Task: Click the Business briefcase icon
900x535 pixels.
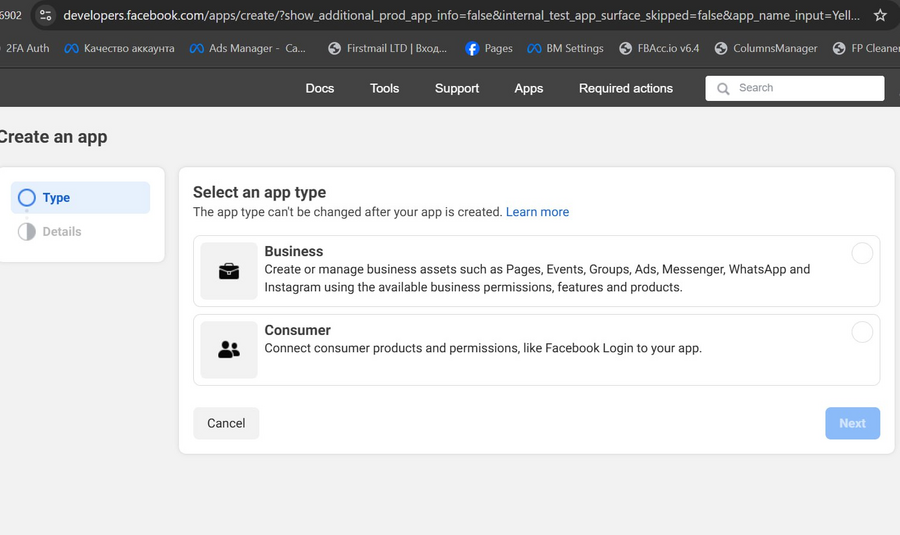Action: [229, 271]
